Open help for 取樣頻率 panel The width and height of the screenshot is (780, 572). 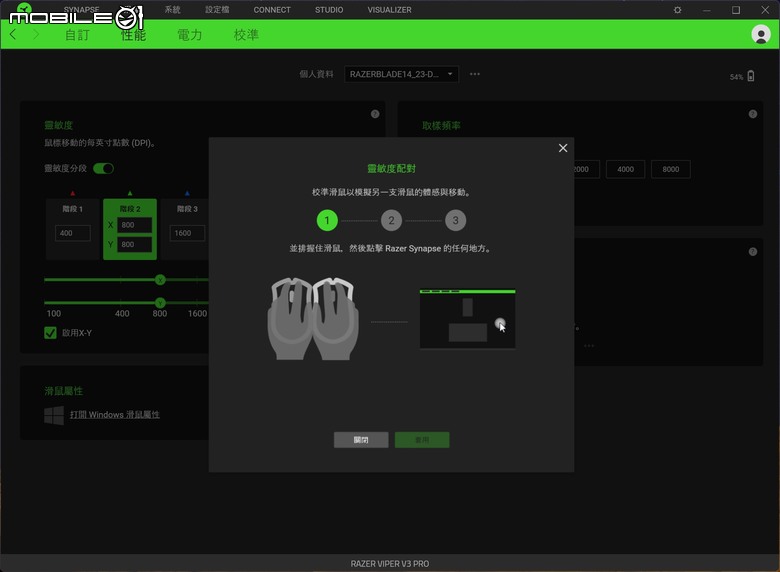tap(753, 114)
